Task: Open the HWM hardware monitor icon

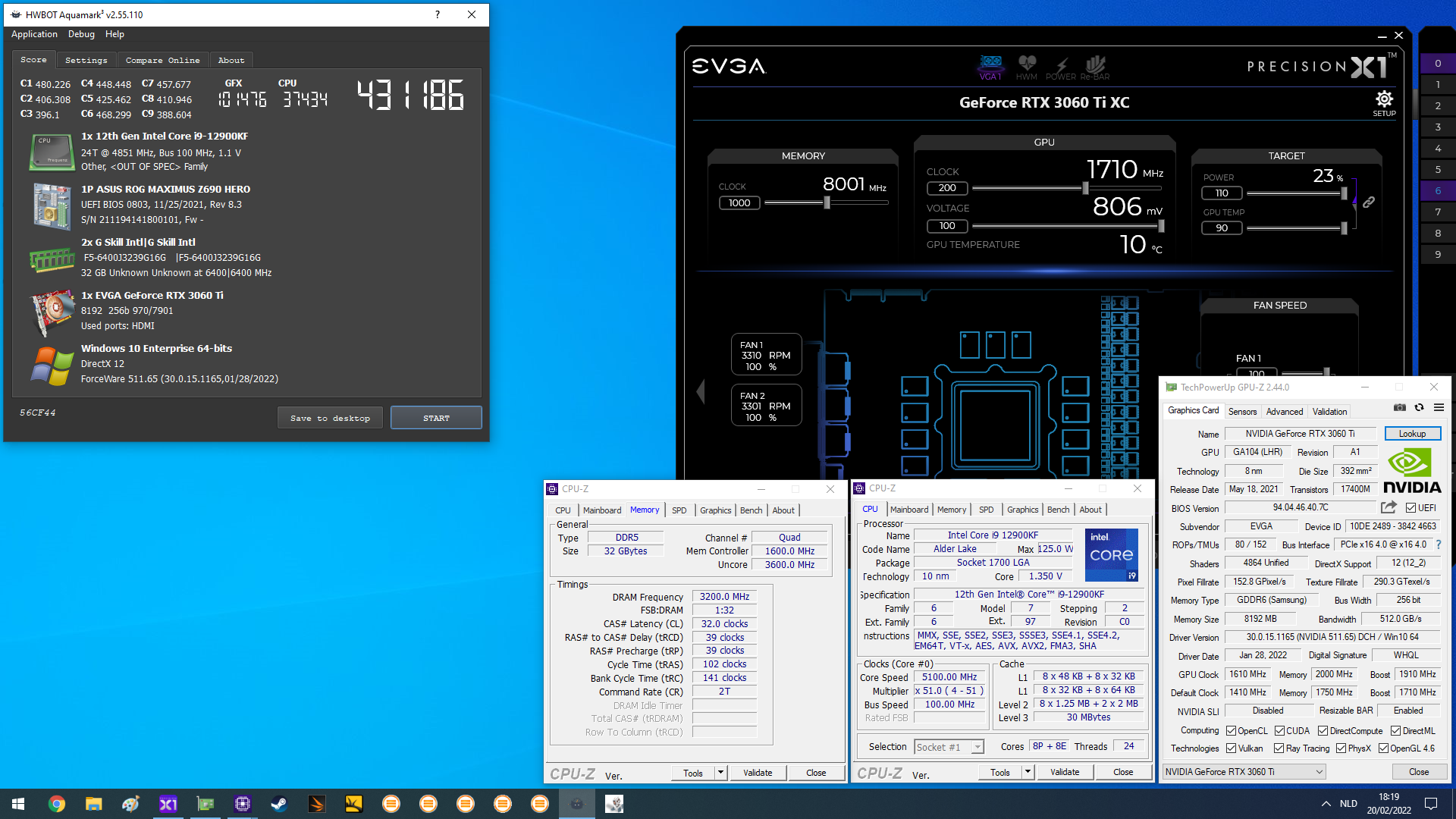Action: (1027, 67)
